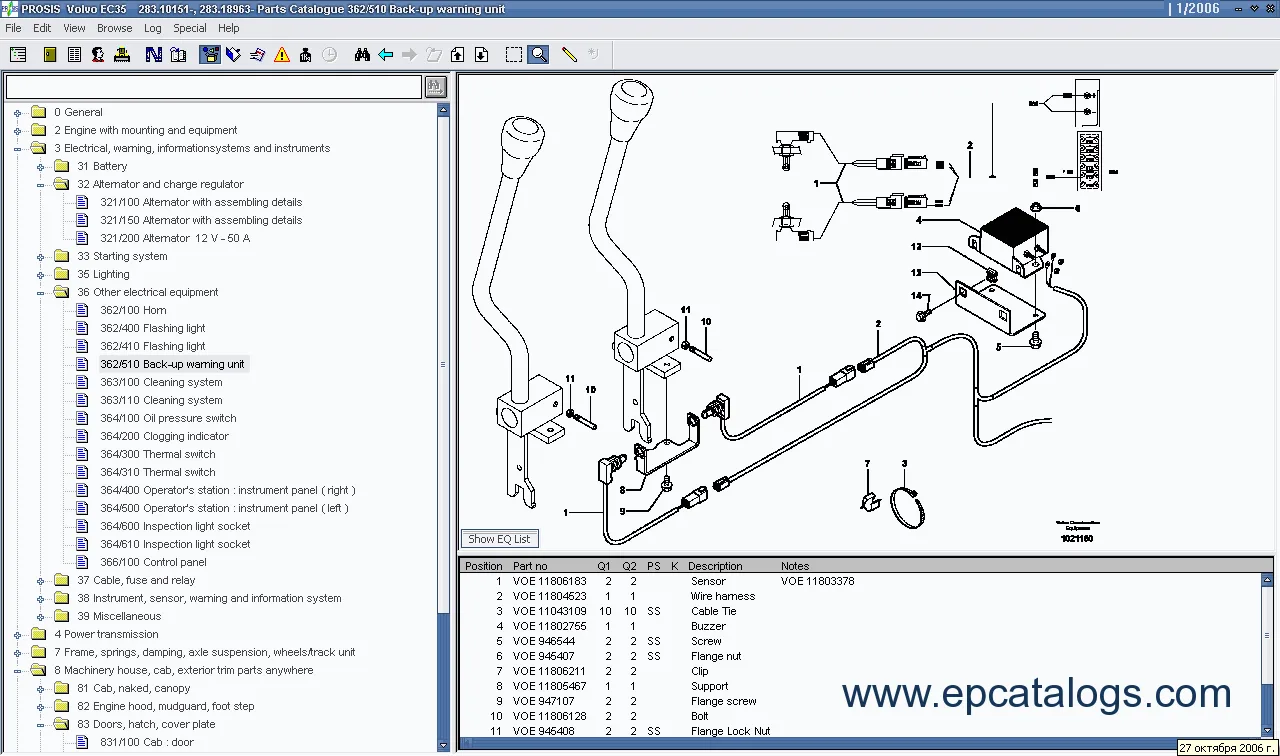1280x756 pixels.
Task: Click the binoculars search icon
Action: [x=362, y=55]
